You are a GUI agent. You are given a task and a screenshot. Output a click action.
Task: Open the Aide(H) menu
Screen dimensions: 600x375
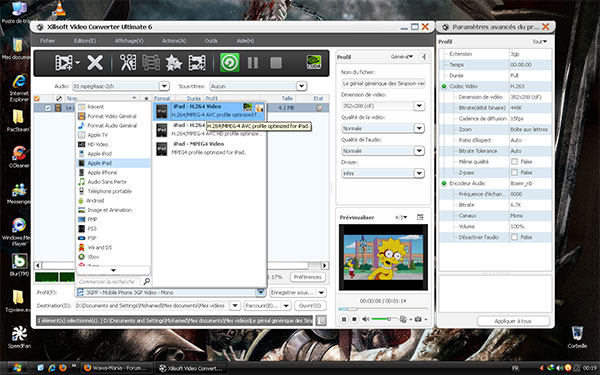click(245, 41)
